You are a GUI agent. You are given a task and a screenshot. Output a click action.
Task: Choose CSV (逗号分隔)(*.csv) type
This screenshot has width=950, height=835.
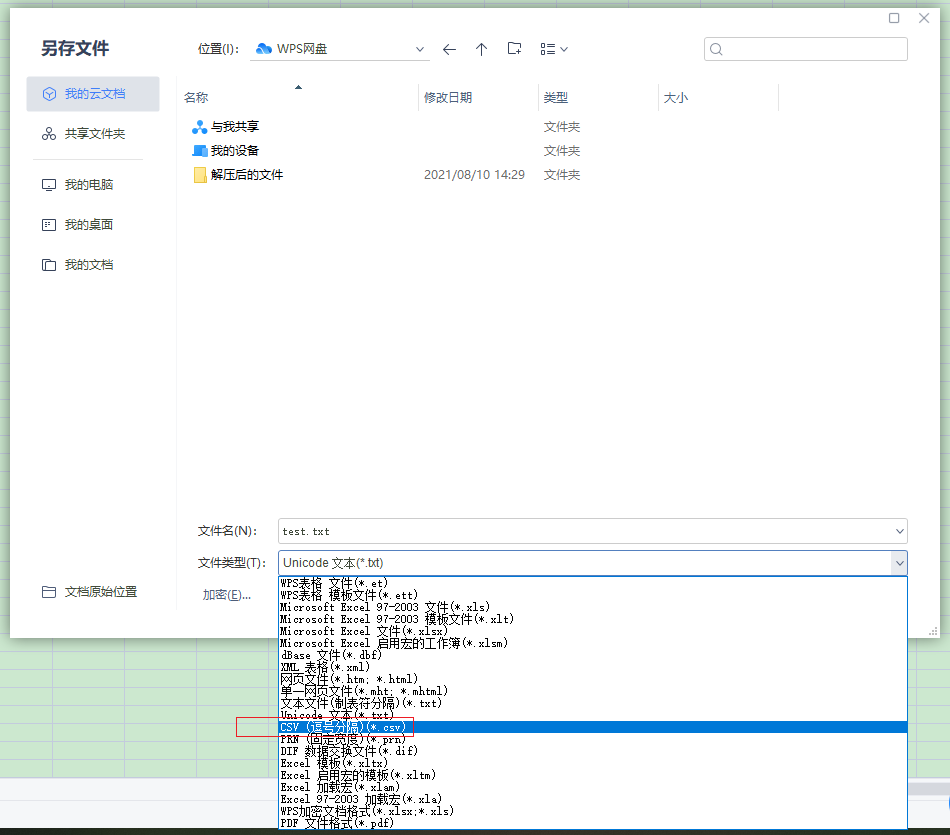593,727
